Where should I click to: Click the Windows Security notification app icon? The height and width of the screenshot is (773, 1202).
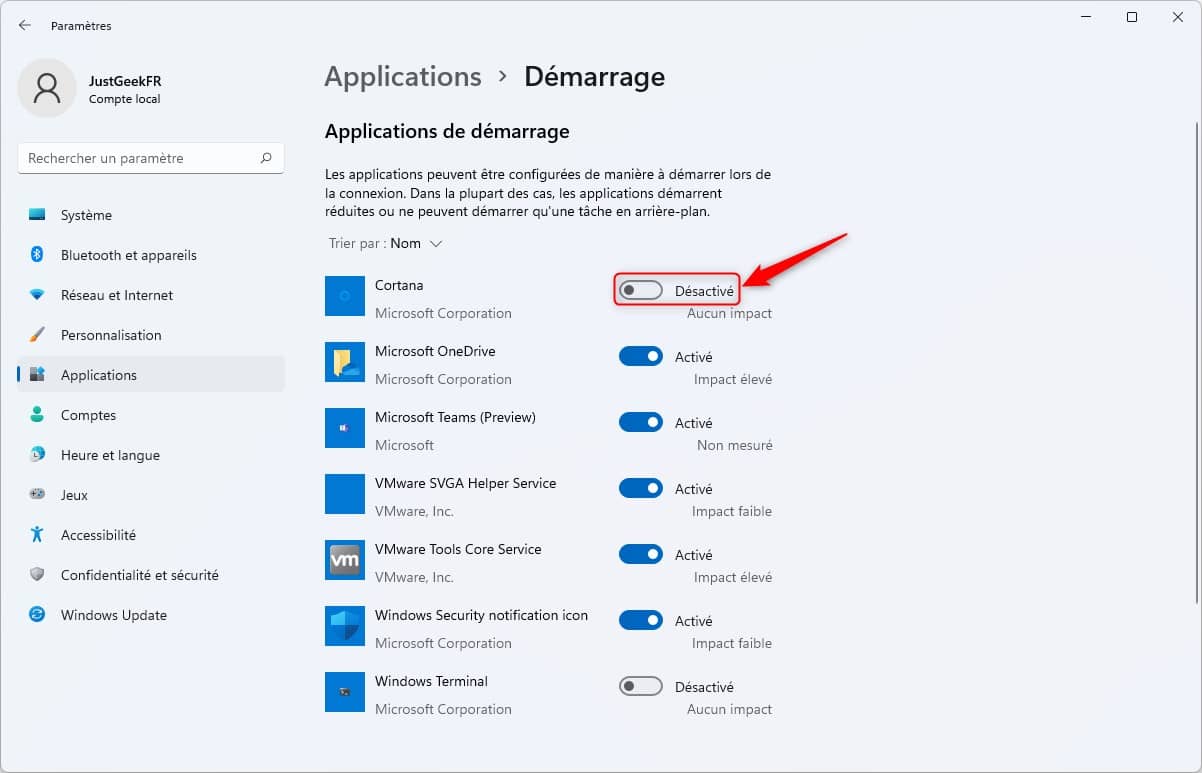345,626
